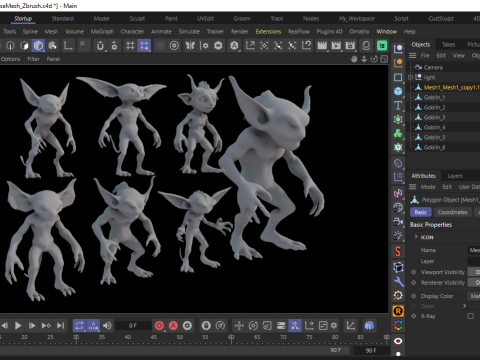Screen dimensions: 480x360
Task: Expand the Color row arrow
Action: click(464, 306)
